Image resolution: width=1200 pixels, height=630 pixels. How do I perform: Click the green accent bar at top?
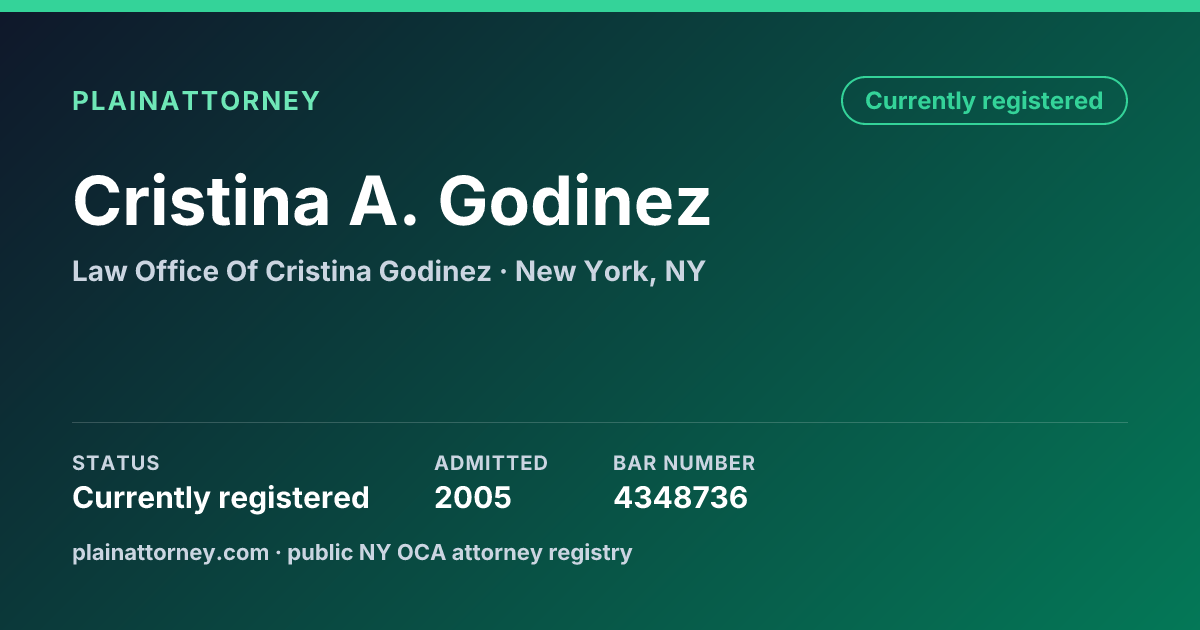point(600,6)
